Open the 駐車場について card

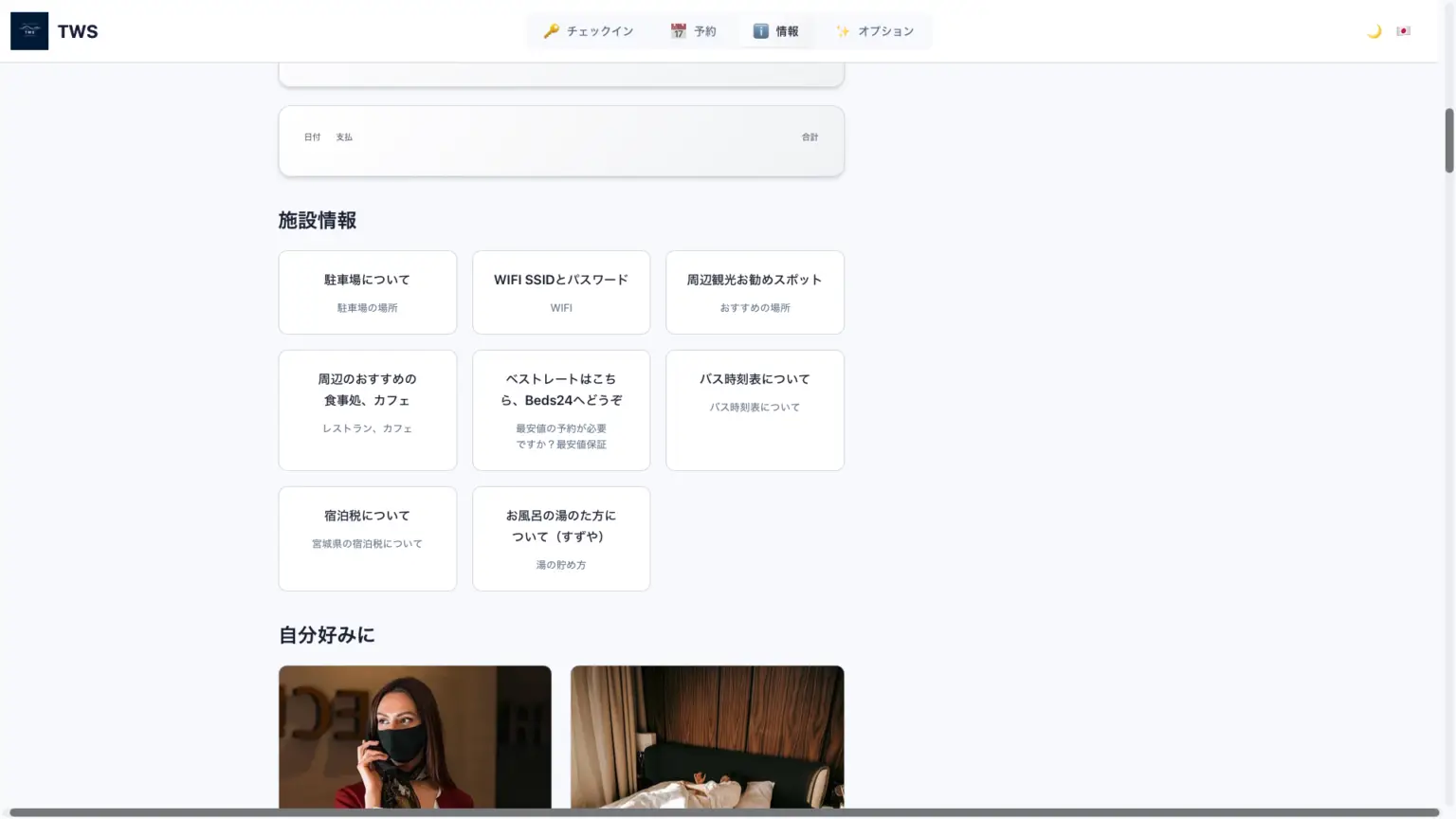pos(367,292)
